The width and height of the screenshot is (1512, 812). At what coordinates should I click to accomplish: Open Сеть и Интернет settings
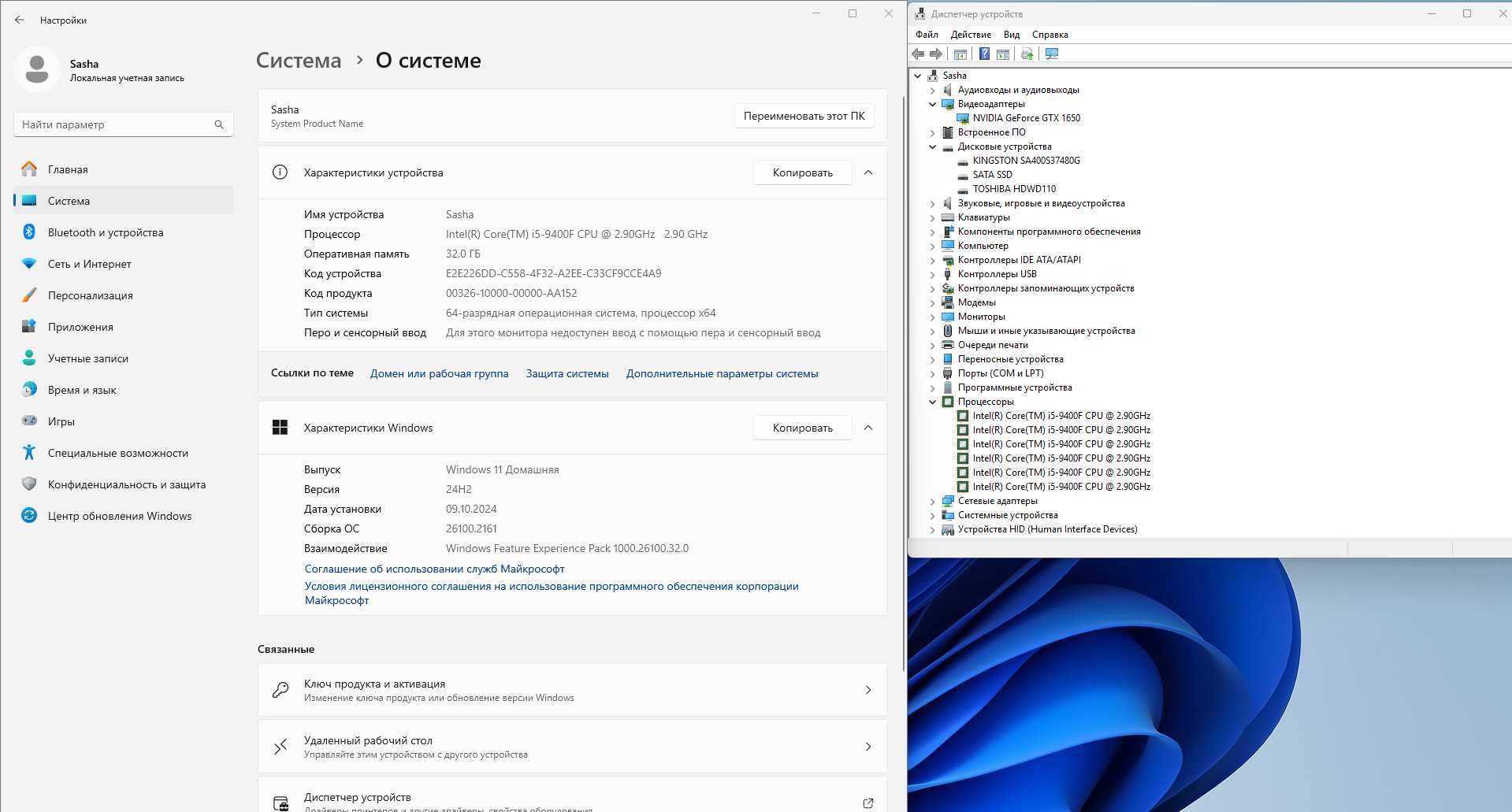[124, 264]
